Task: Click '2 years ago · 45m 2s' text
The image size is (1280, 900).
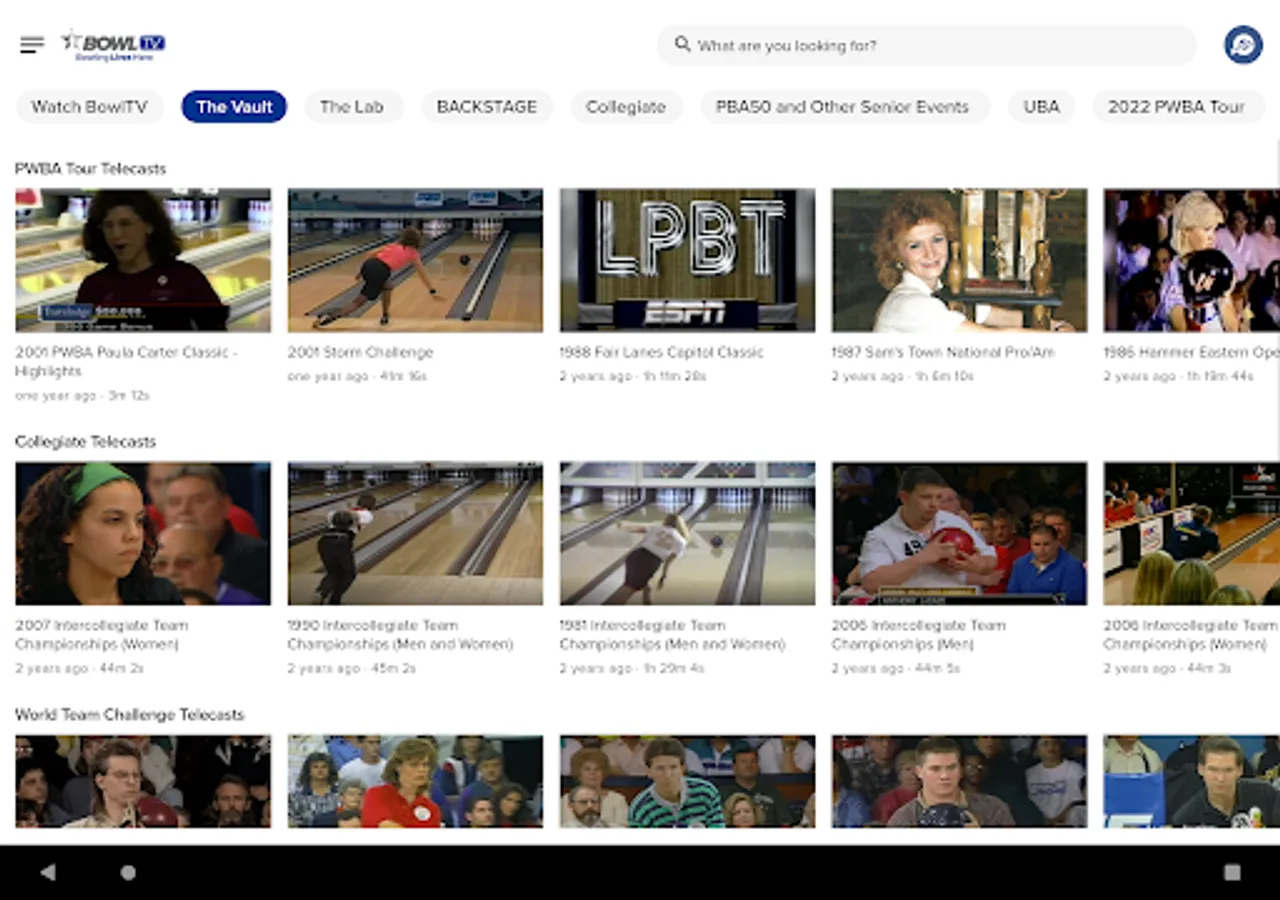Action: point(352,668)
